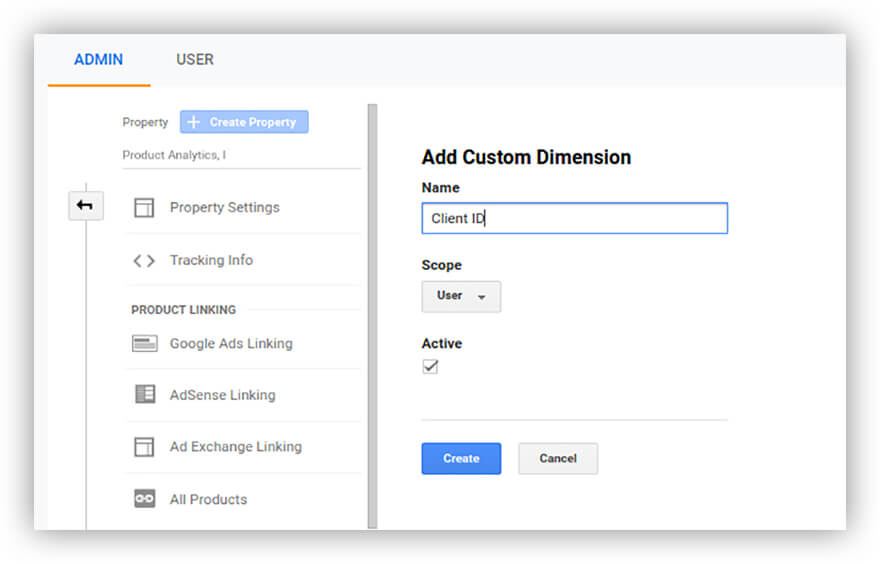Uncheck the Active checkbox

tap(430, 367)
